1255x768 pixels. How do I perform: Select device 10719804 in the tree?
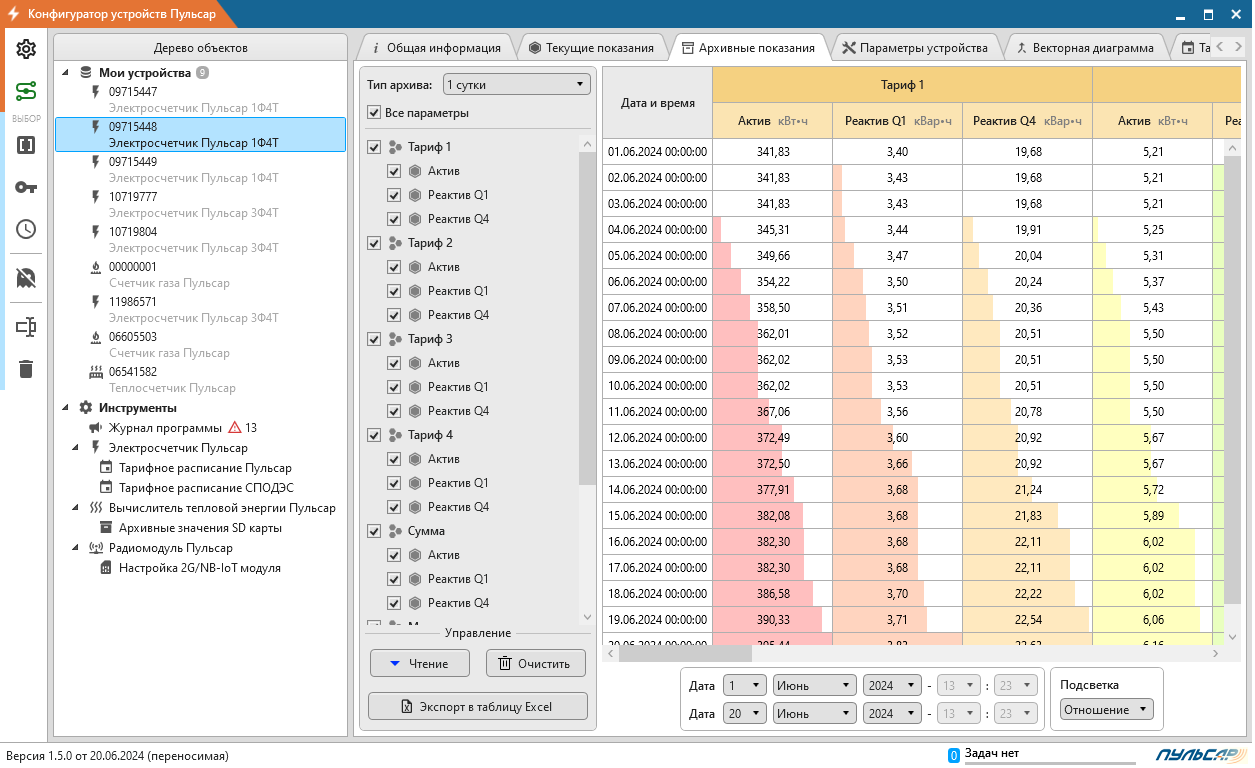pos(200,240)
